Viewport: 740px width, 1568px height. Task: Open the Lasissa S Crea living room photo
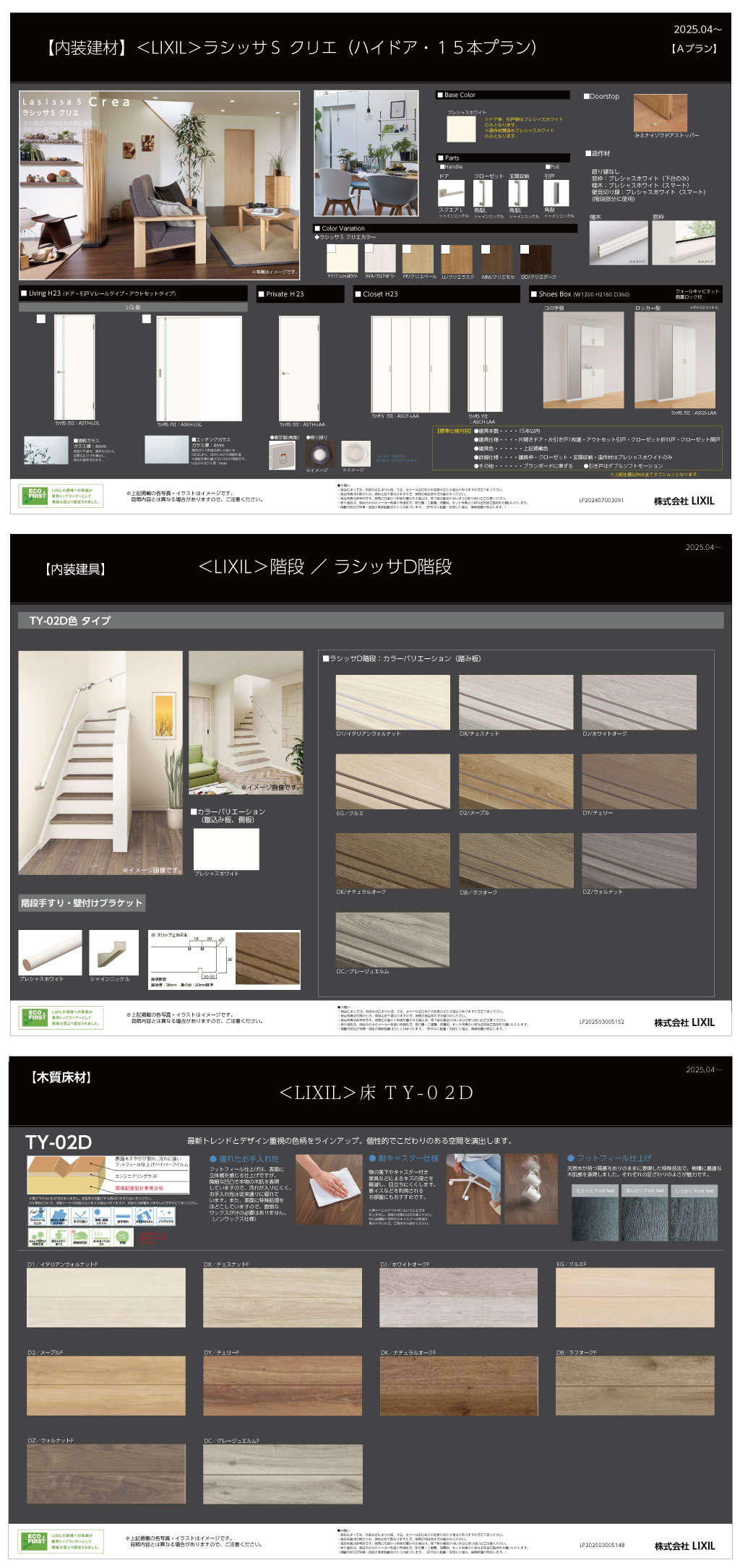159,185
